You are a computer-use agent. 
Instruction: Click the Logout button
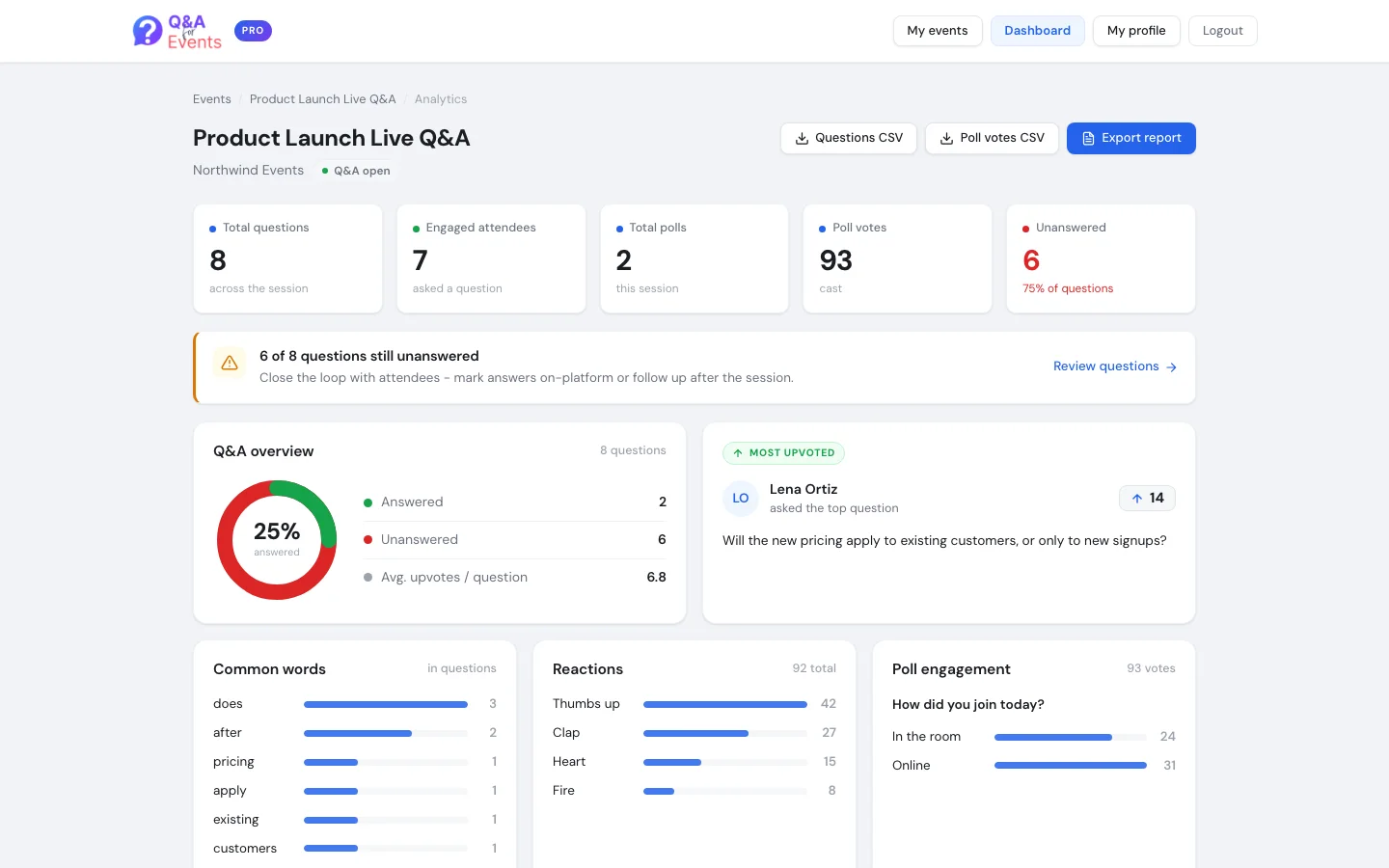tap(1222, 31)
